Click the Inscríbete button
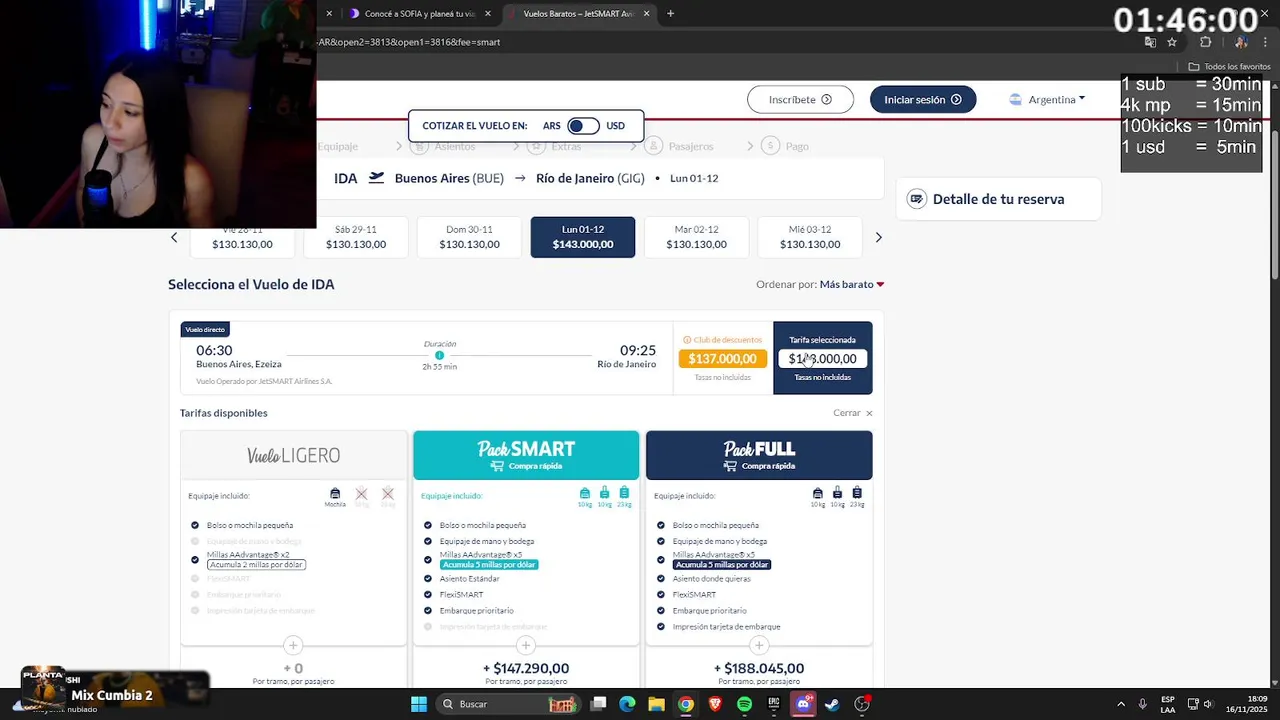 [800, 99]
